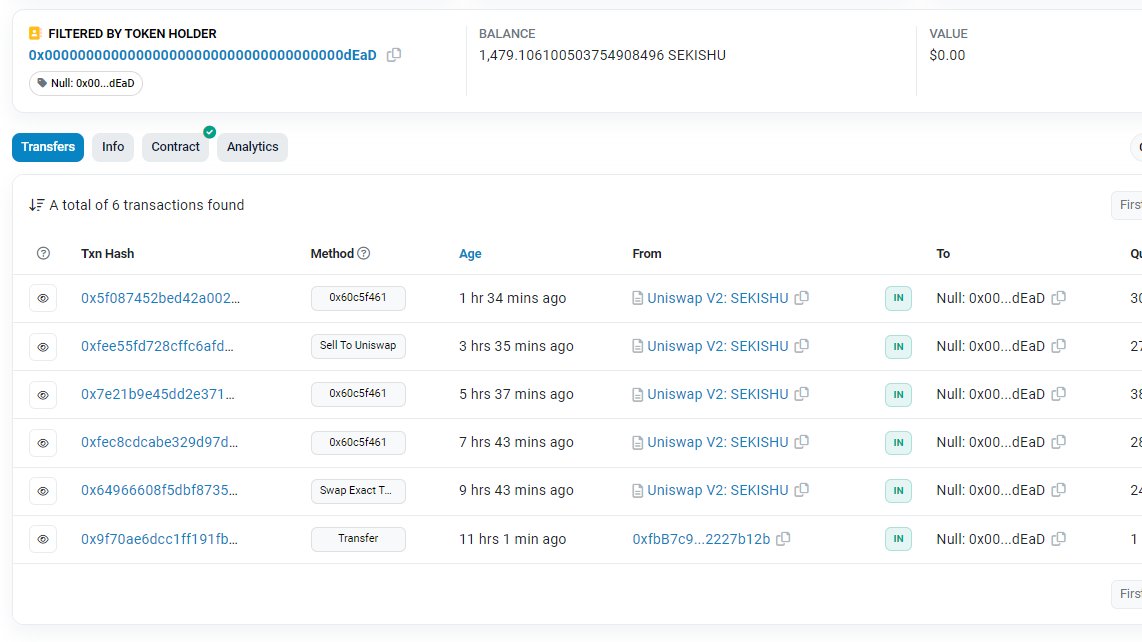The width and height of the screenshot is (1142, 642).
Task: Open Uniswap V2: SEKISHU in 3 hrs 35 mins row
Action: point(717,346)
